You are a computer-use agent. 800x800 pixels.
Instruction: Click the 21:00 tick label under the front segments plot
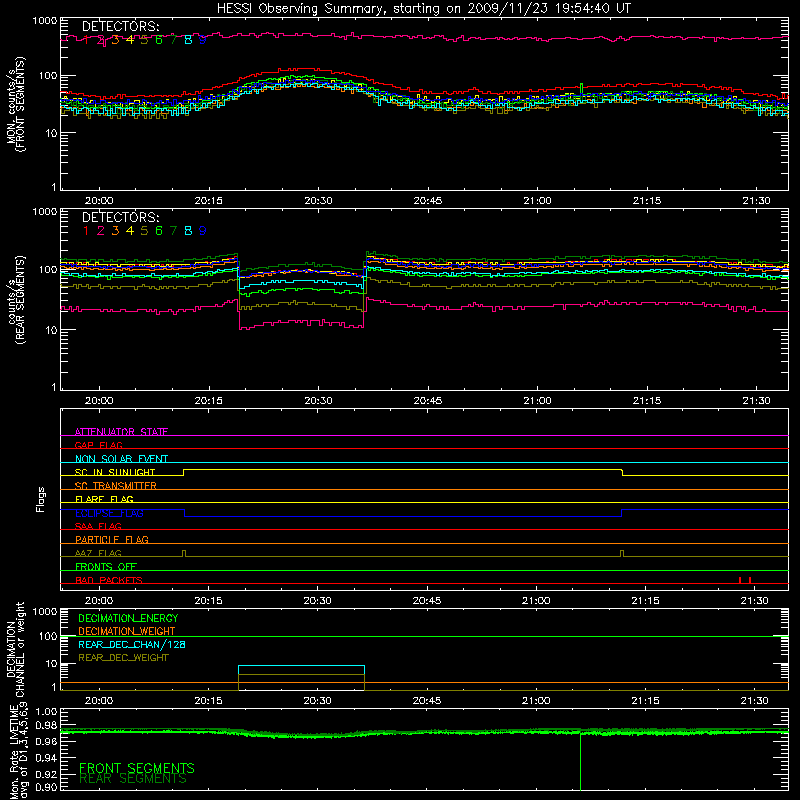[537, 201]
